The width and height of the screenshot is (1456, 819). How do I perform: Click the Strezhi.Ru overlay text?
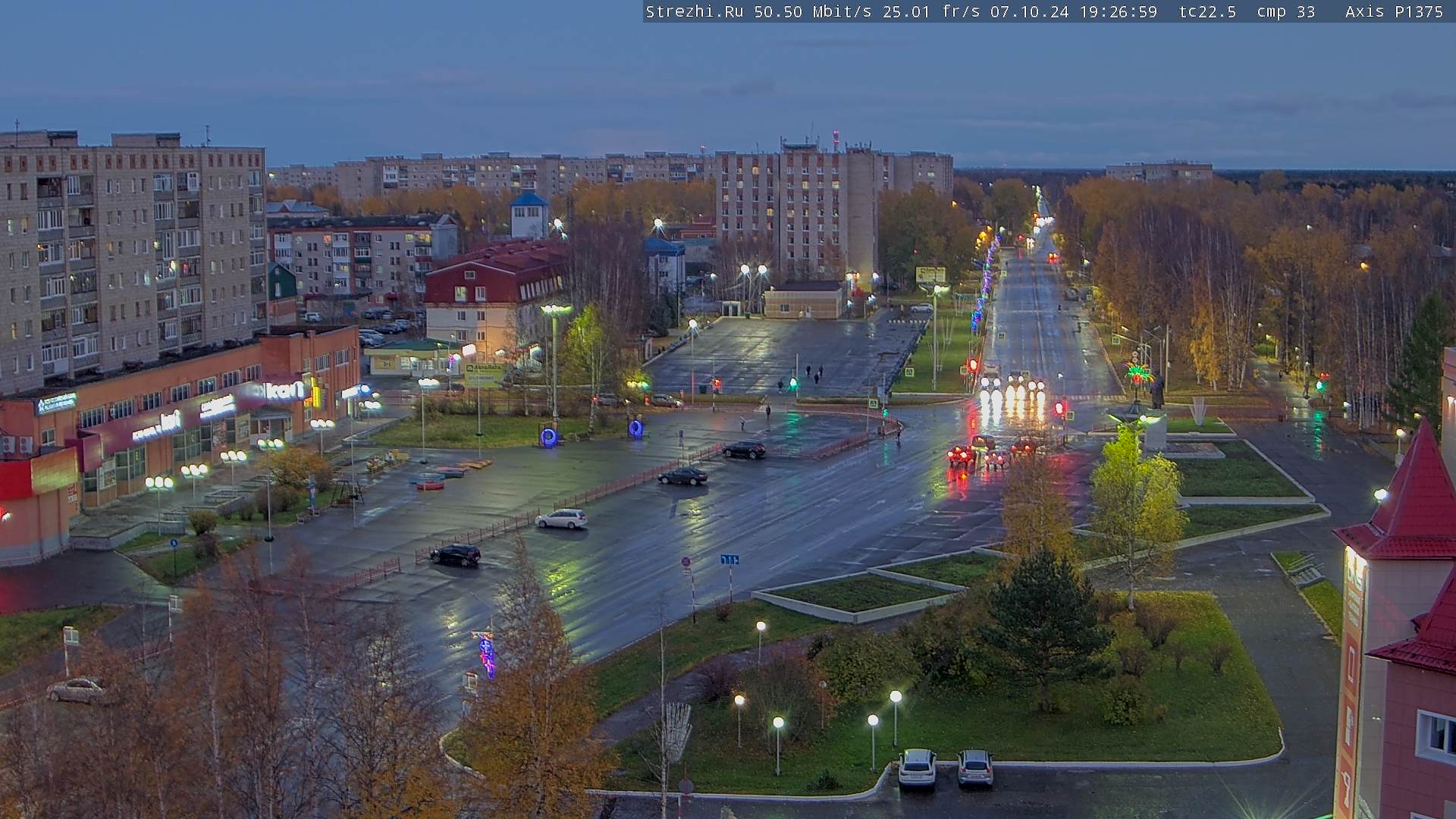click(x=694, y=12)
